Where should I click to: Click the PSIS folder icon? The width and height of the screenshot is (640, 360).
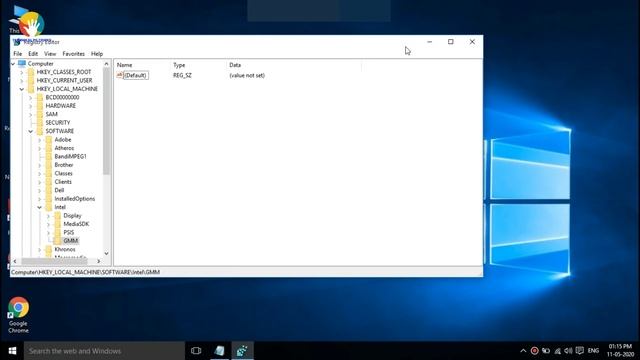click(x=58, y=232)
